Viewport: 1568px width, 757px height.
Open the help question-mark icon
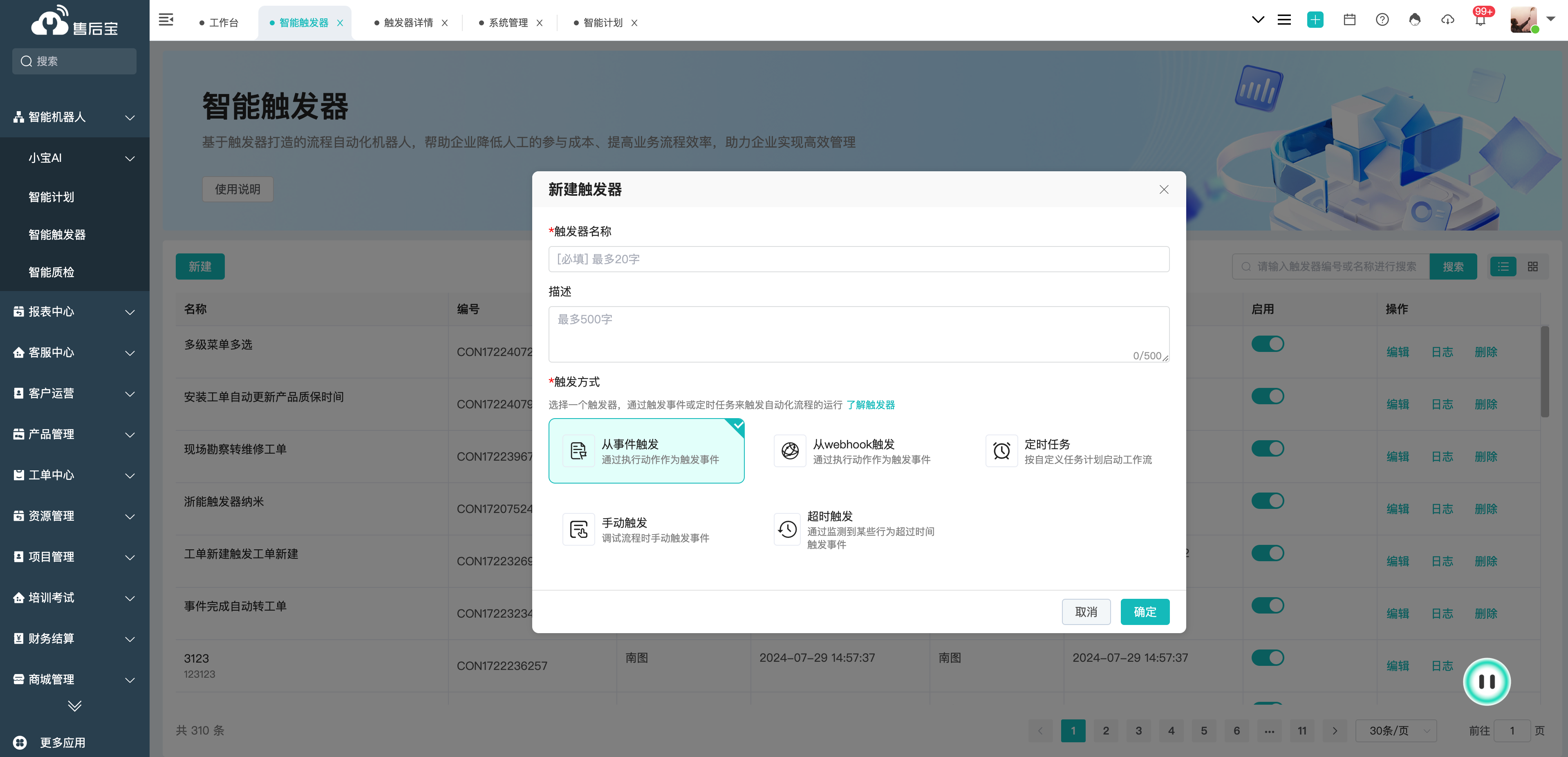(x=1382, y=20)
